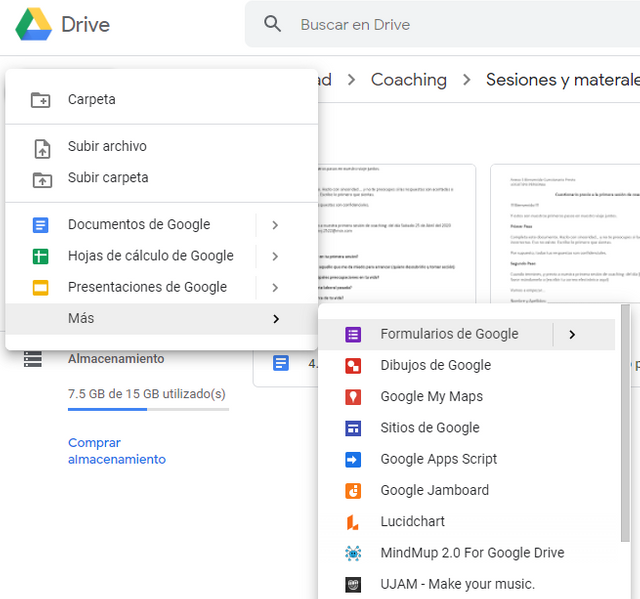This screenshot has width=640, height=599.
Task: Click the folder upload icon
Action: (x=42, y=180)
